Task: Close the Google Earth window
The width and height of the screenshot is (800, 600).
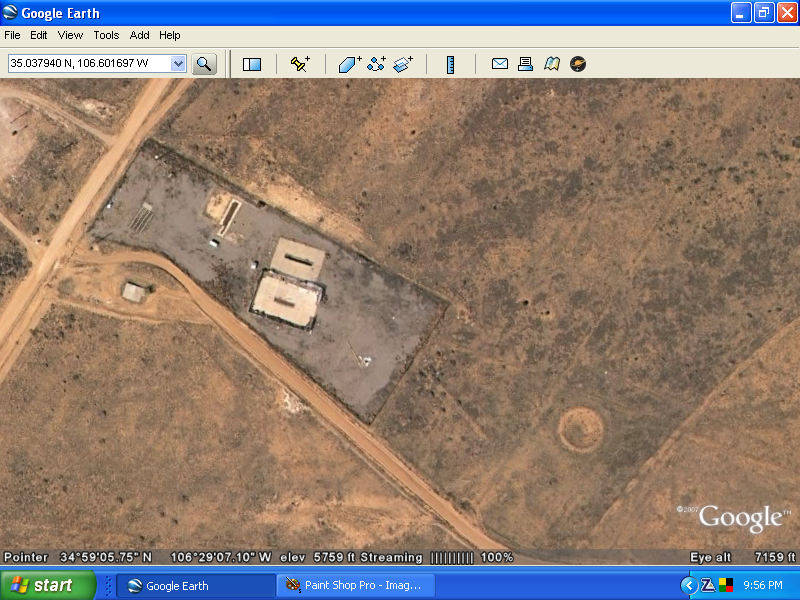Action: 787,13
